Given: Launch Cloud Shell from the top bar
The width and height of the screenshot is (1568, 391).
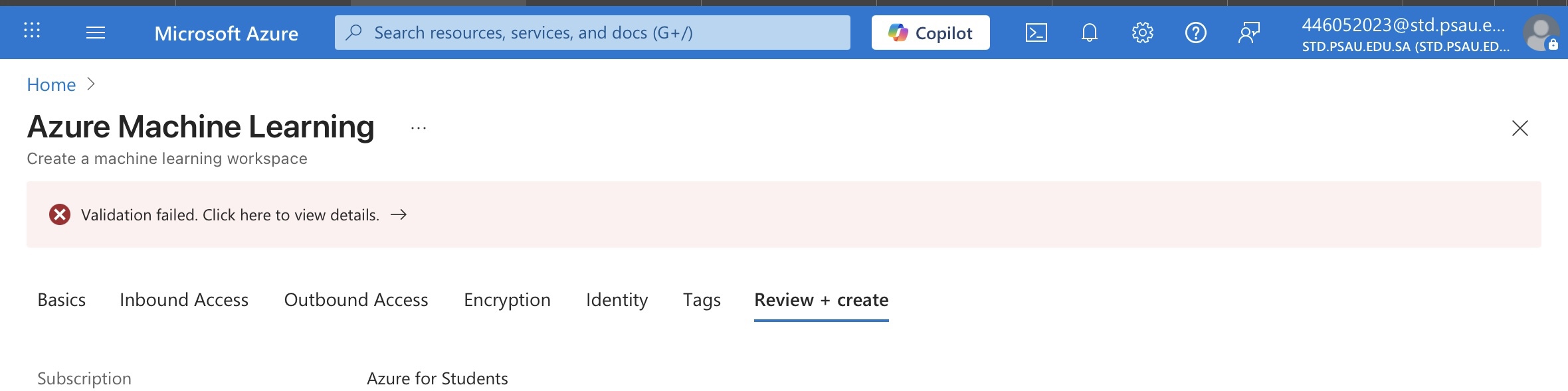Looking at the screenshot, I should click(1036, 33).
